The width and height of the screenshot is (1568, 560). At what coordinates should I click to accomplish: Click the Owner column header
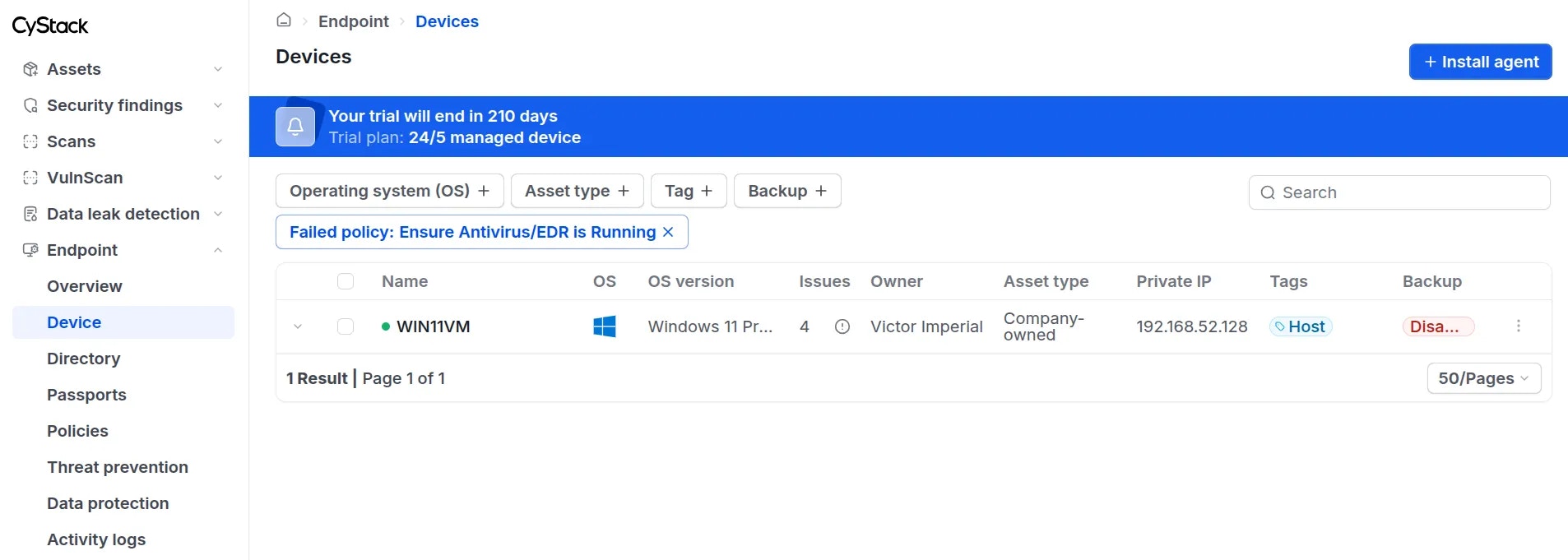897,281
